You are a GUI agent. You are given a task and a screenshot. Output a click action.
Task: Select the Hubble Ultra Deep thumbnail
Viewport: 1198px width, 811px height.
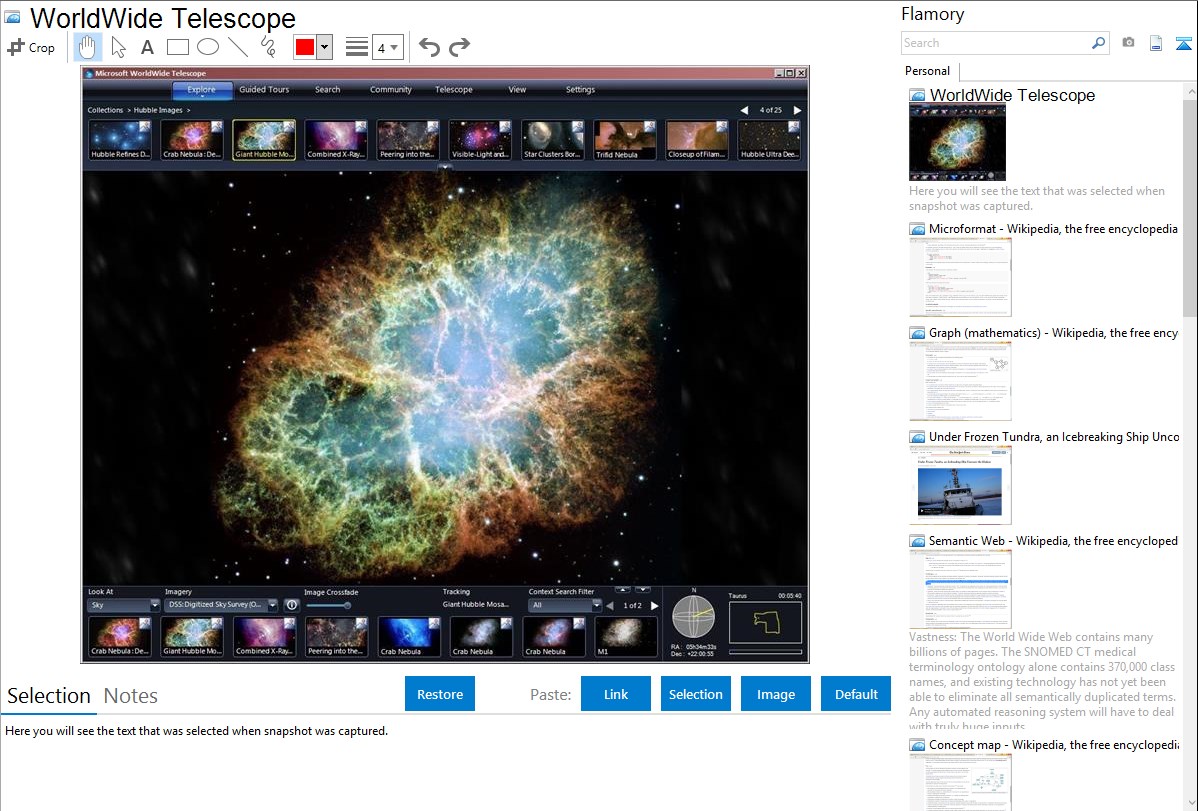click(769, 140)
